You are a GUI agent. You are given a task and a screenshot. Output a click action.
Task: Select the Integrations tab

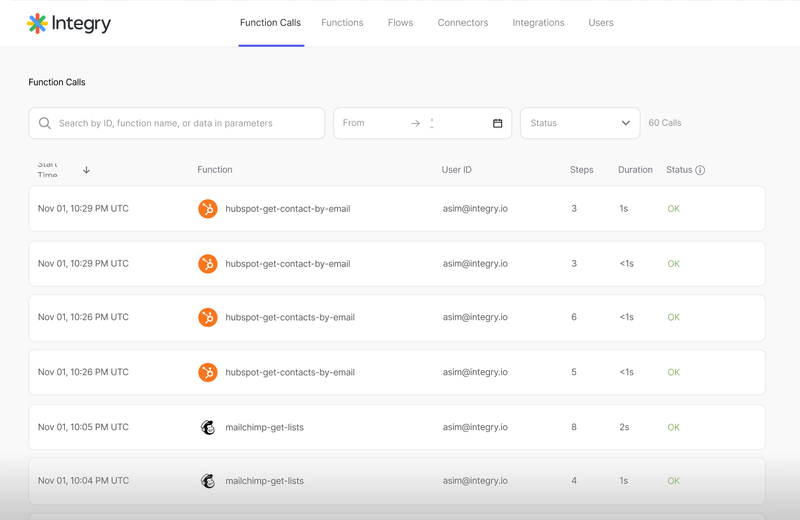point(538,23)
